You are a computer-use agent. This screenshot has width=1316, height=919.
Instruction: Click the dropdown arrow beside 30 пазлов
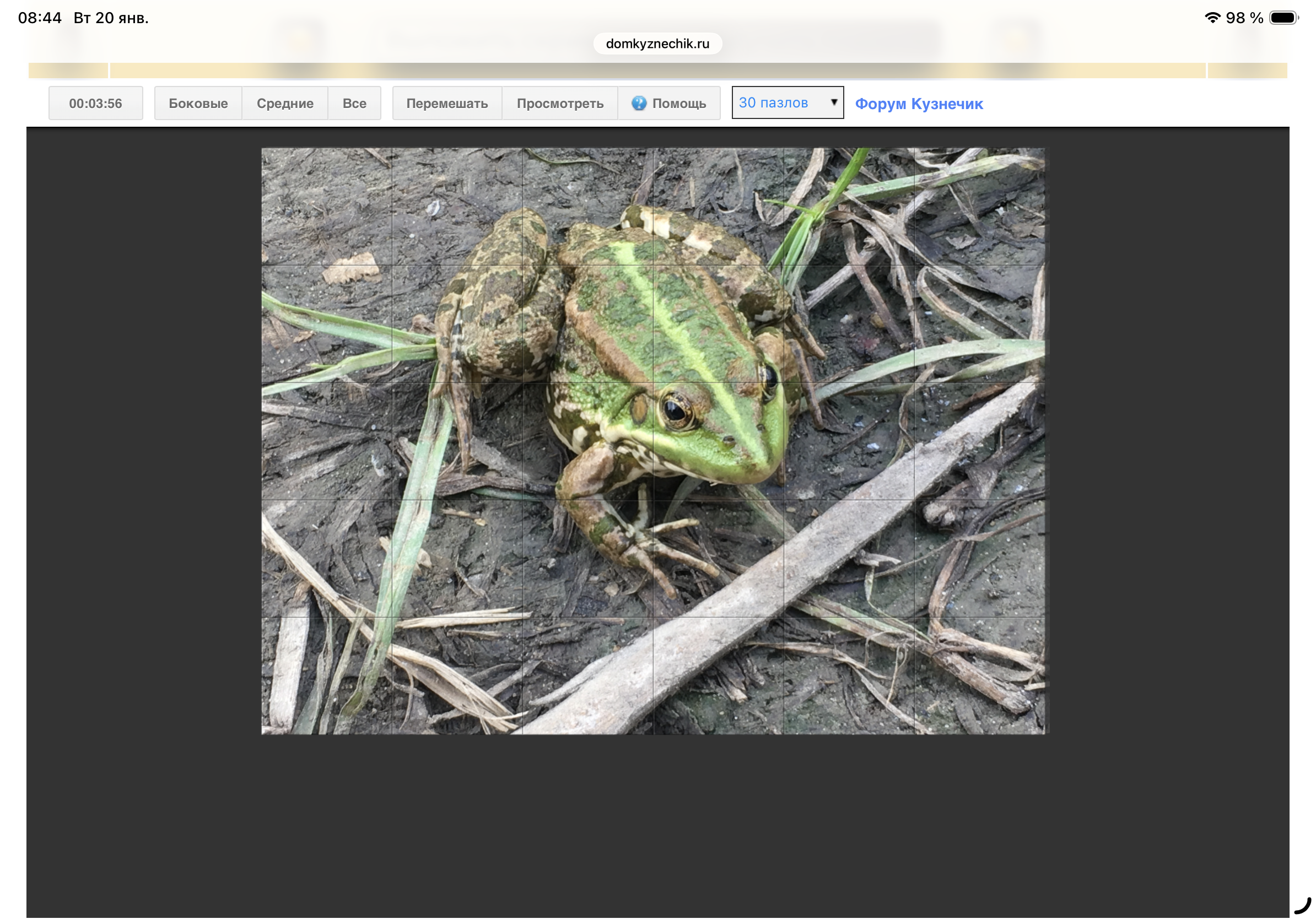(x=834, y=102)
